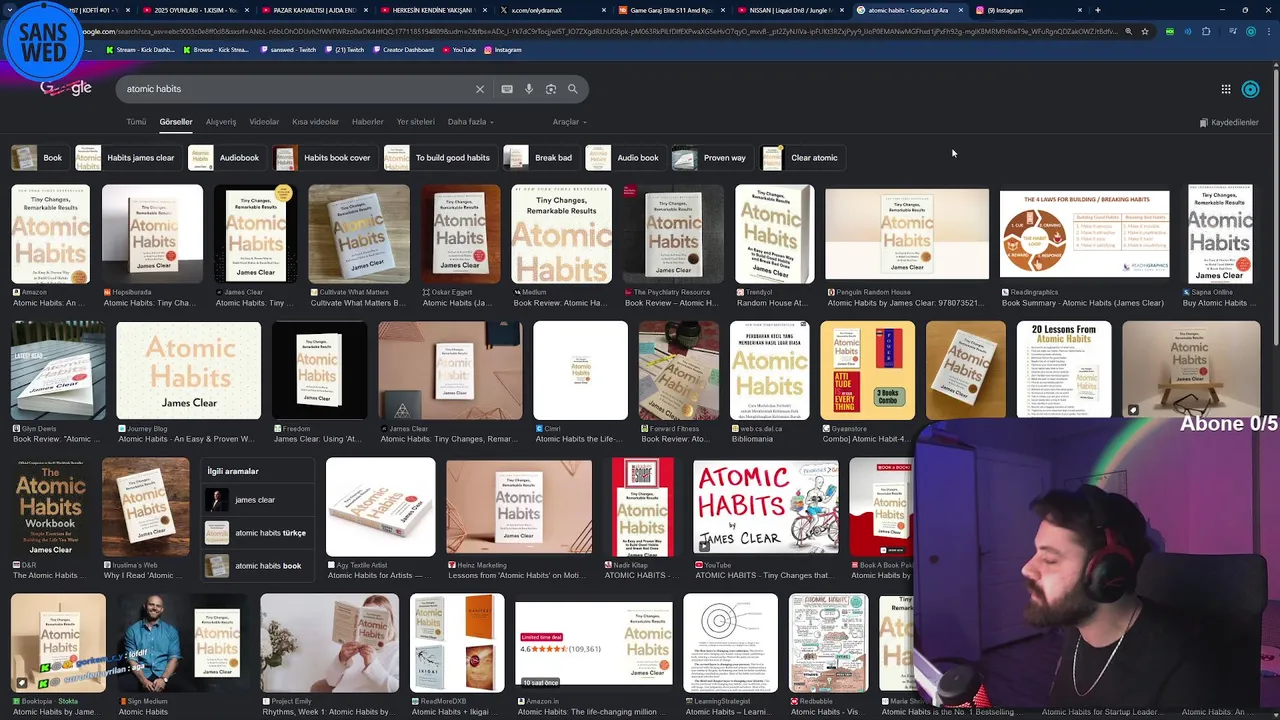
Task: Select related search atomic habits book
Action: pos(258,566)
